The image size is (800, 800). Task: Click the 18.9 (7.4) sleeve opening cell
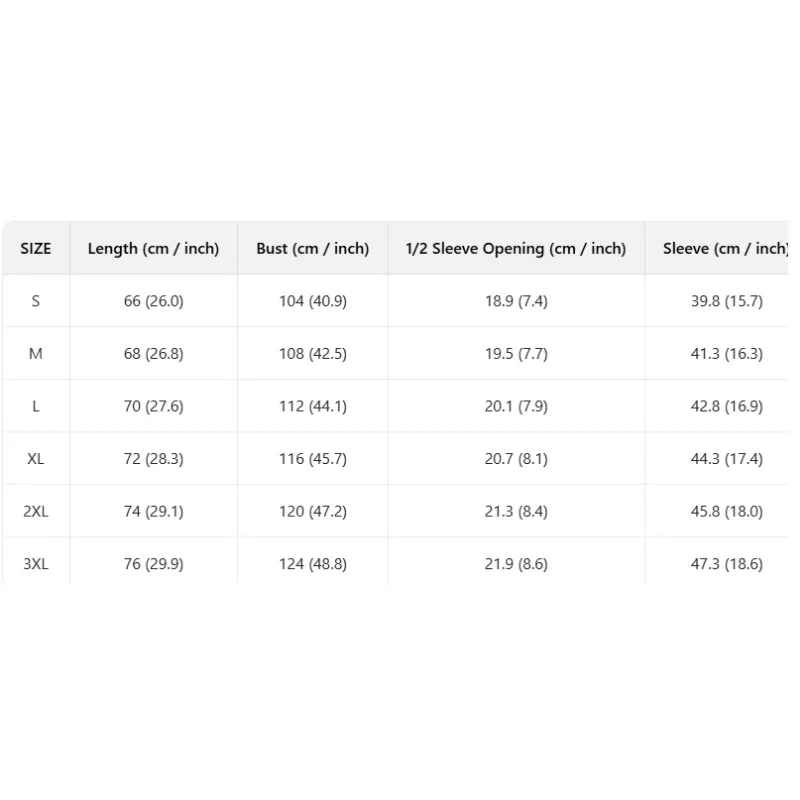[x=516, y=301]
